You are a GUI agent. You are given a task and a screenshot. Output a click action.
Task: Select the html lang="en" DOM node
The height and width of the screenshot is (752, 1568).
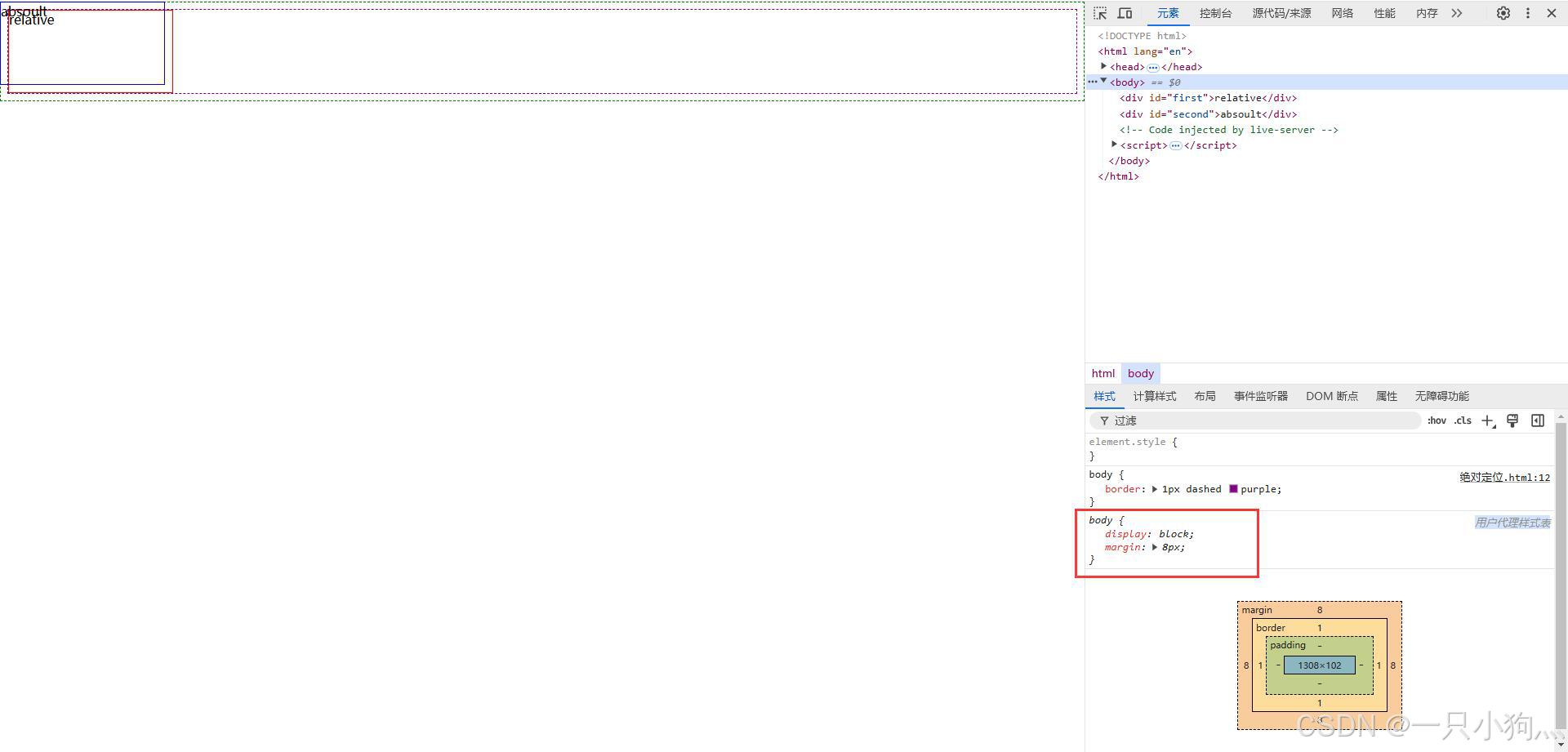point(1145,51)
